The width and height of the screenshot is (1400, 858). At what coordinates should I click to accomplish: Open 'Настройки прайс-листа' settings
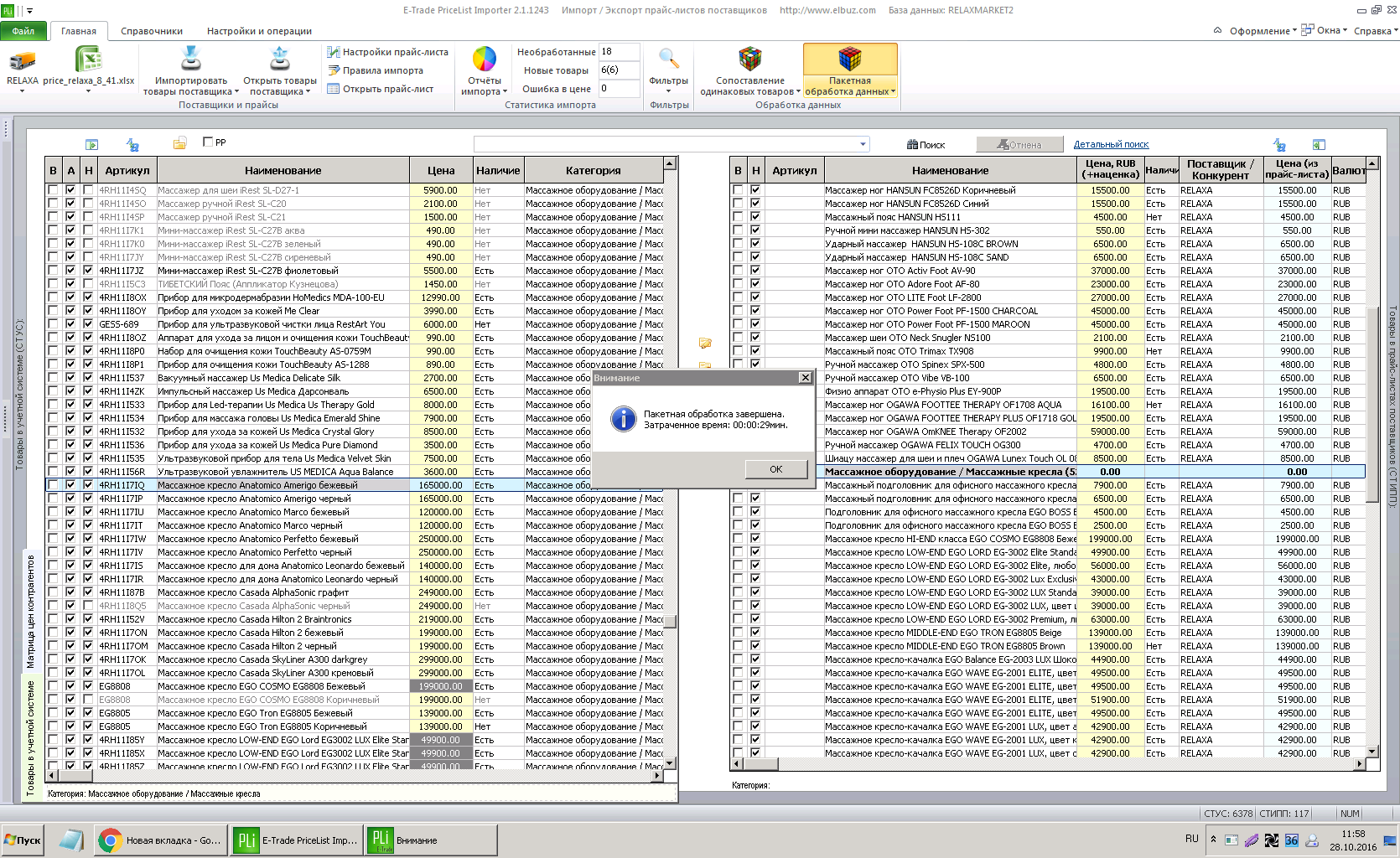point(387,52)
